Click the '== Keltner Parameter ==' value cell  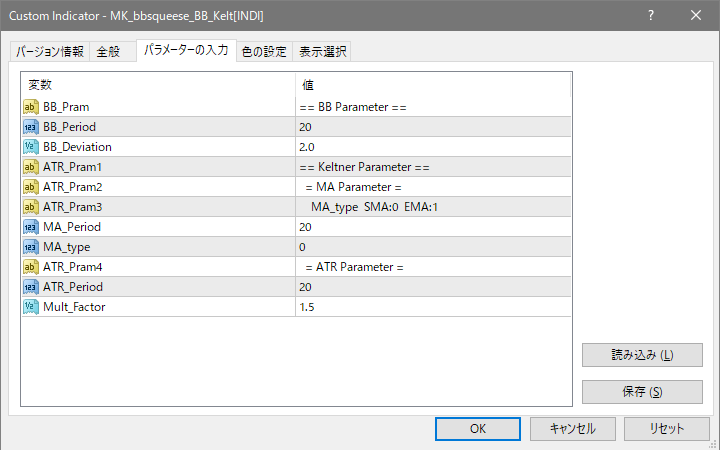[x=433, y=167]
